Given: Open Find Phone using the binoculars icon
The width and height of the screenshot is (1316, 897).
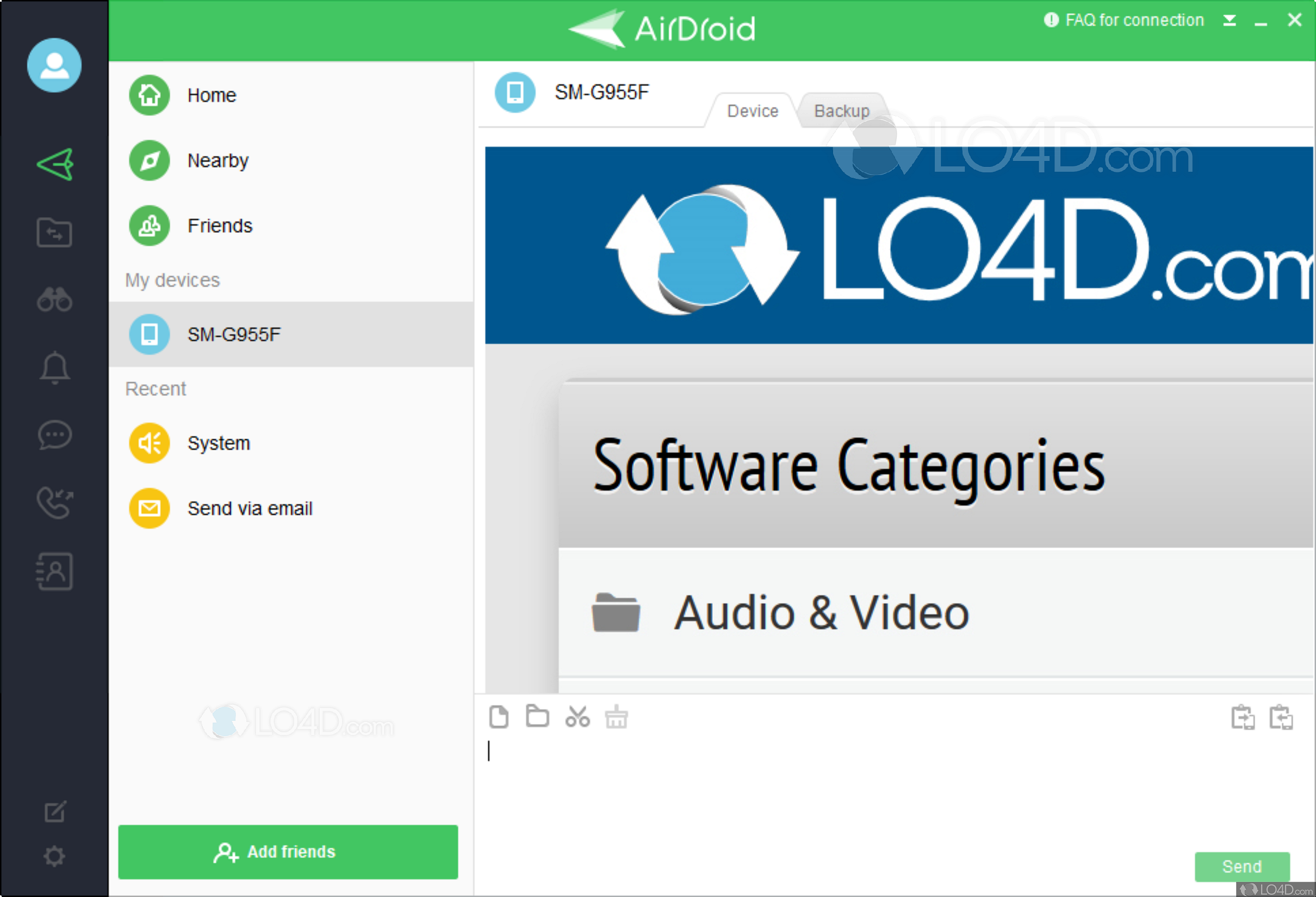Looking at the screenshot, I should click(x=54, y=299).
